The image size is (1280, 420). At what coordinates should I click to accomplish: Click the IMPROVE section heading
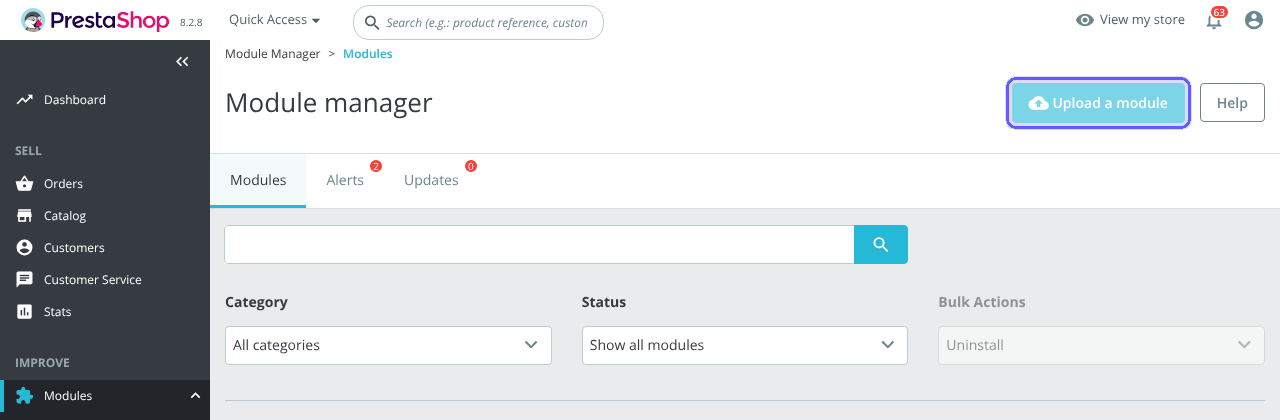[x=42, y=363]
